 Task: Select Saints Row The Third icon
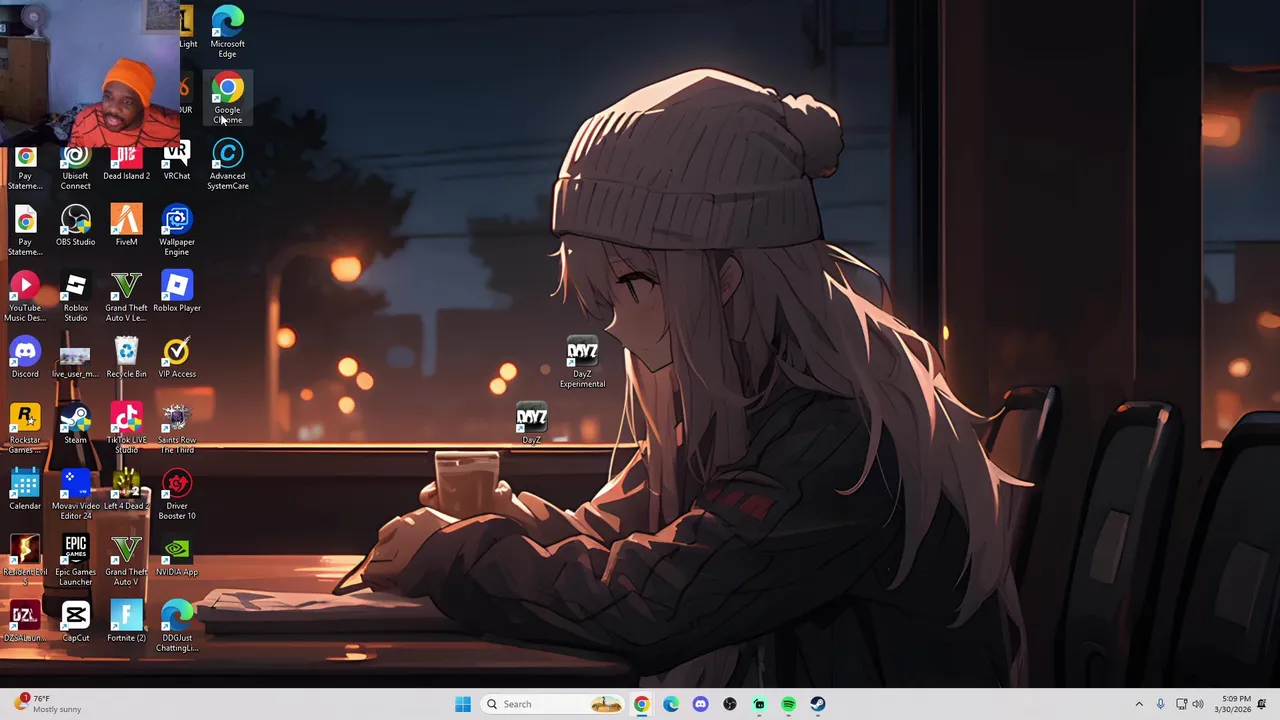(177, 429)
